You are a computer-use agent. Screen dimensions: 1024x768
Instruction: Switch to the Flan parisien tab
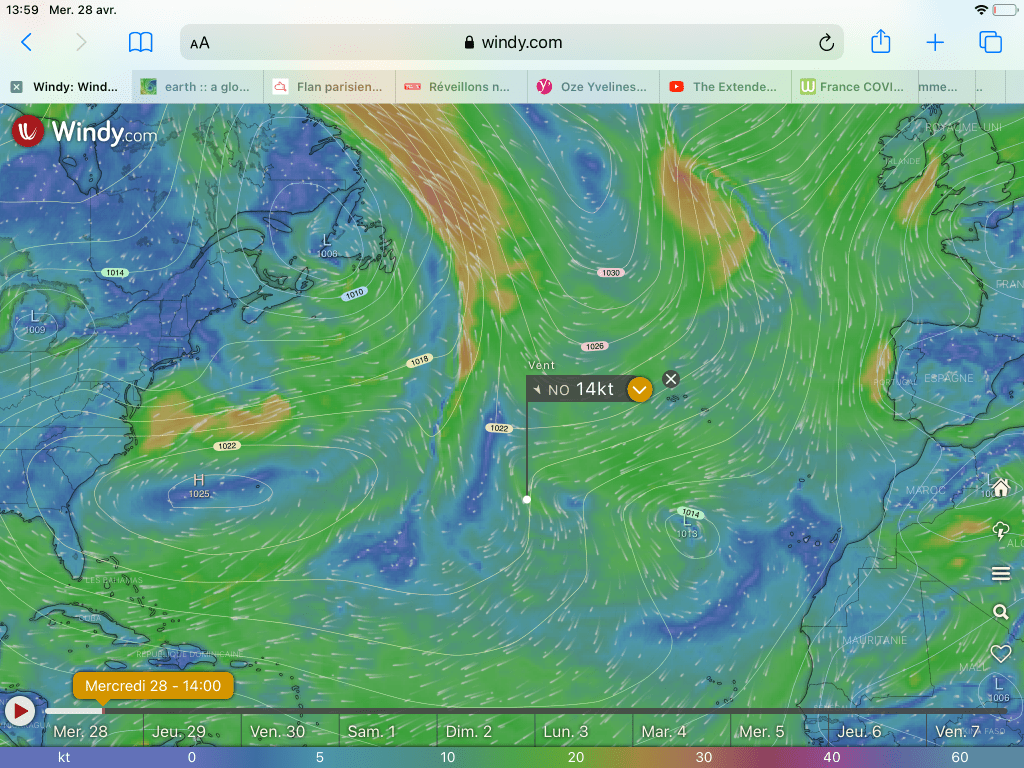point(329,87)
